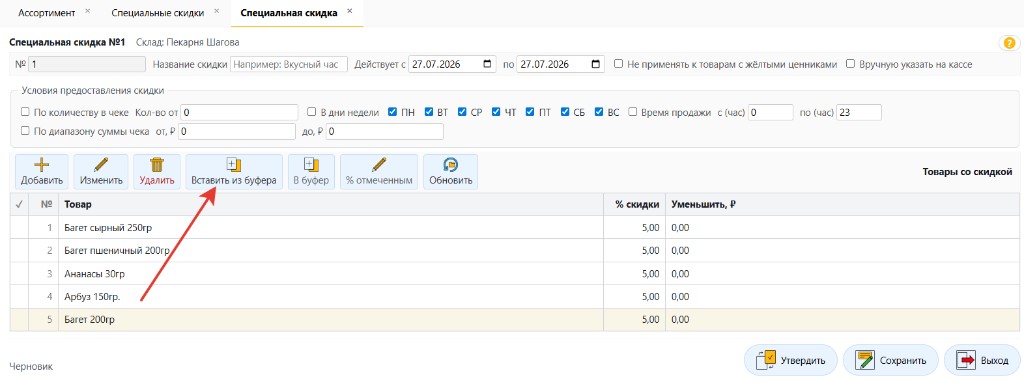This screenshot has height=386, width=1024.
Task: Enable Вручную указать на кассе checkbox
Action: [851, 65]
